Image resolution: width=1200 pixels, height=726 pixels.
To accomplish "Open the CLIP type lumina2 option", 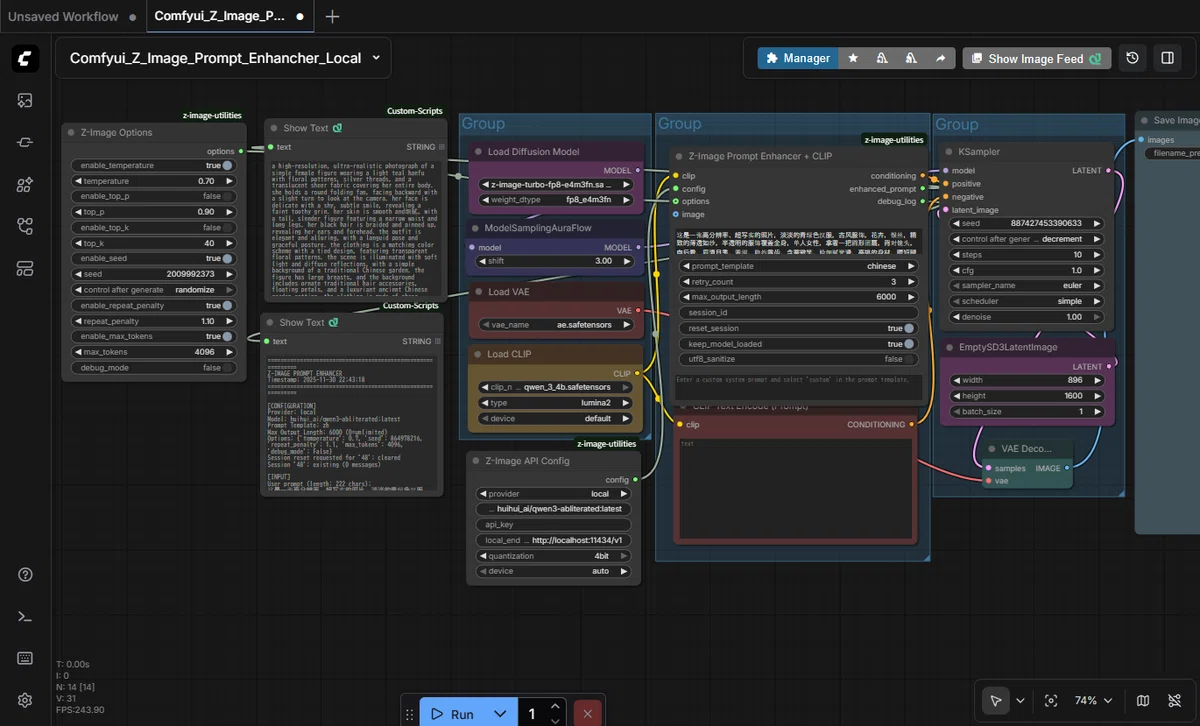I will point(555,403).
